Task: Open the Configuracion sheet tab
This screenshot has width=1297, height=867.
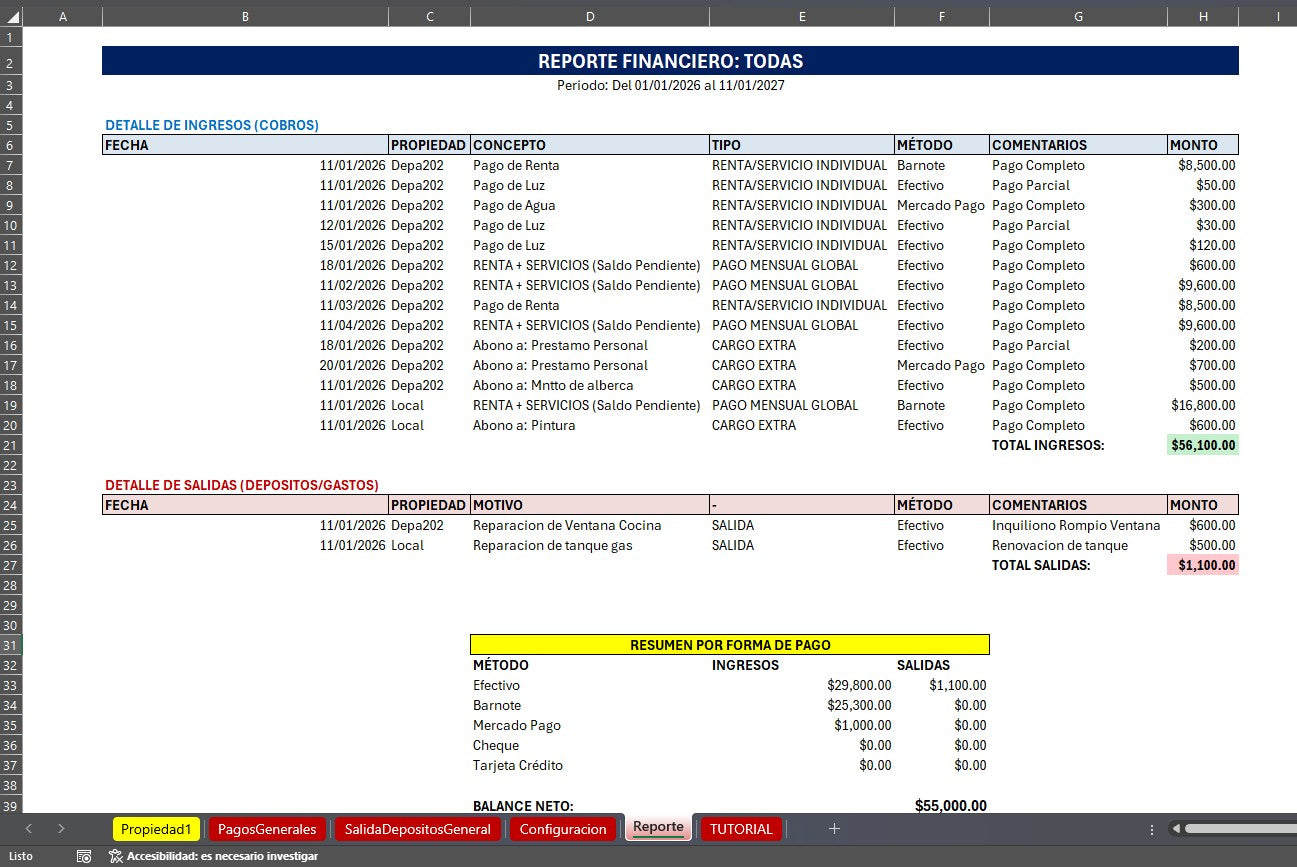Action: tap(563, 829)
